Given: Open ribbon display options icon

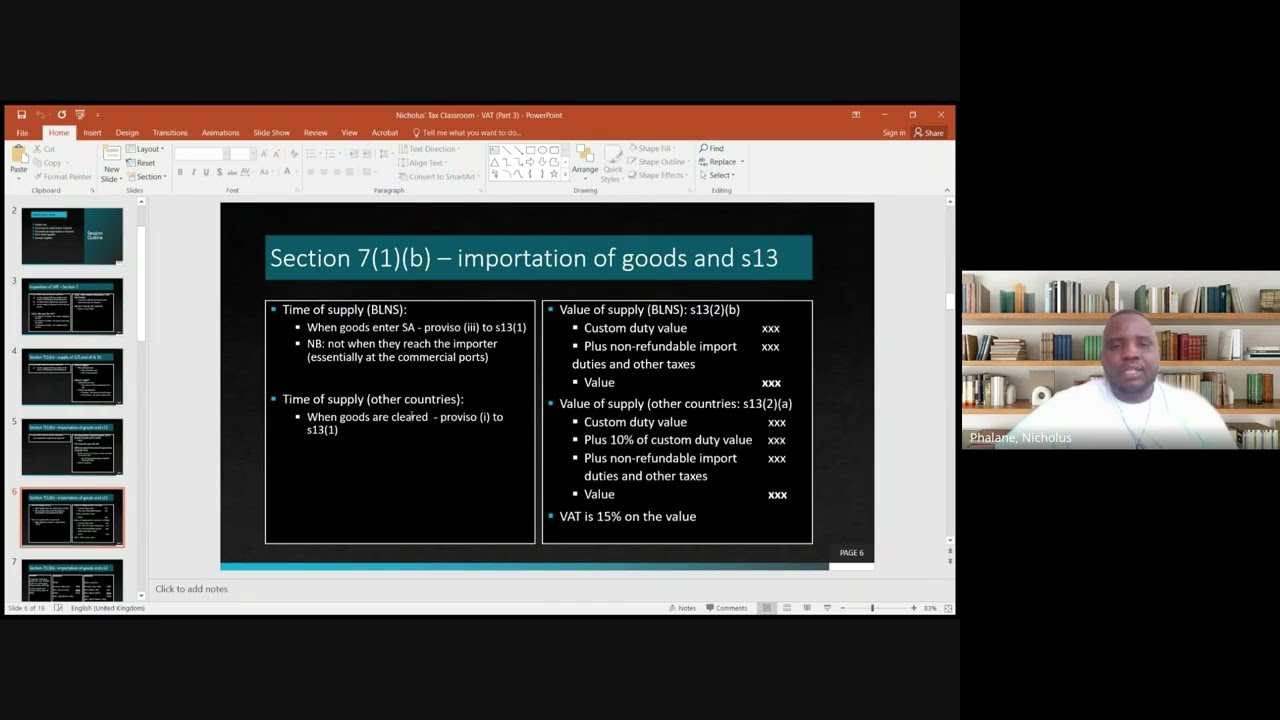Looking at the screenshot, I should (856, 115).
